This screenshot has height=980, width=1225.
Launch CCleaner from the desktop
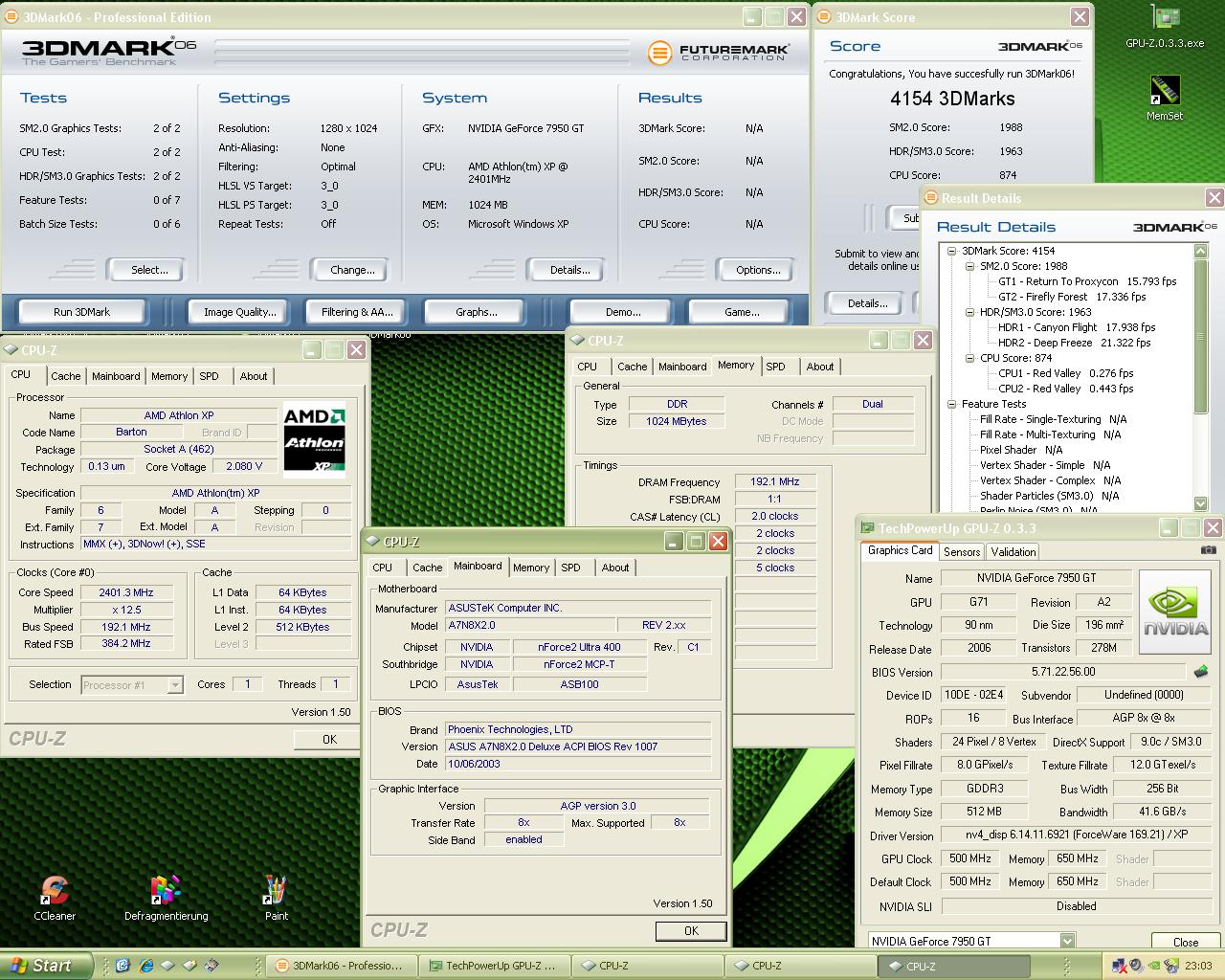(55, 898)
